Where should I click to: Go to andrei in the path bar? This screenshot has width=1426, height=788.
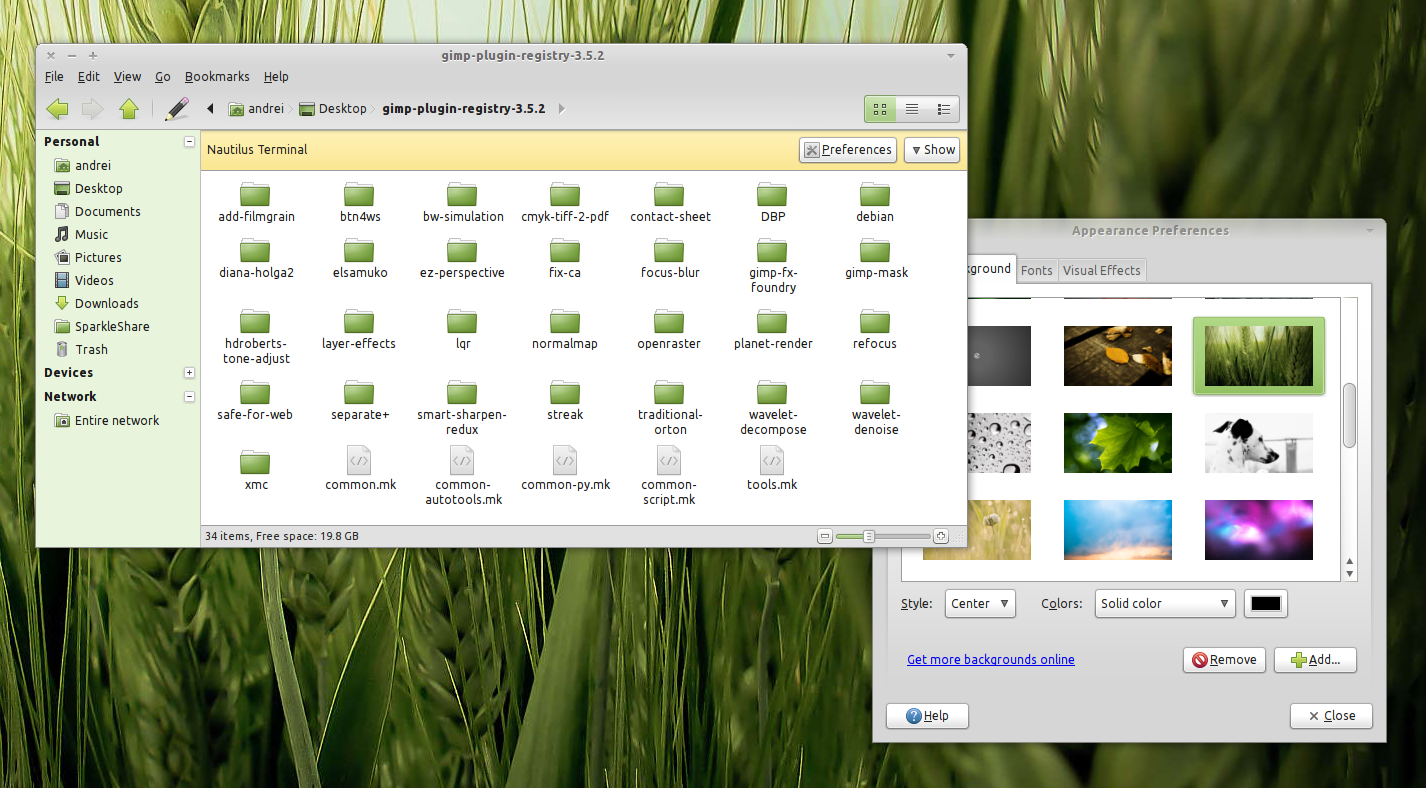(x=256, y=109)
